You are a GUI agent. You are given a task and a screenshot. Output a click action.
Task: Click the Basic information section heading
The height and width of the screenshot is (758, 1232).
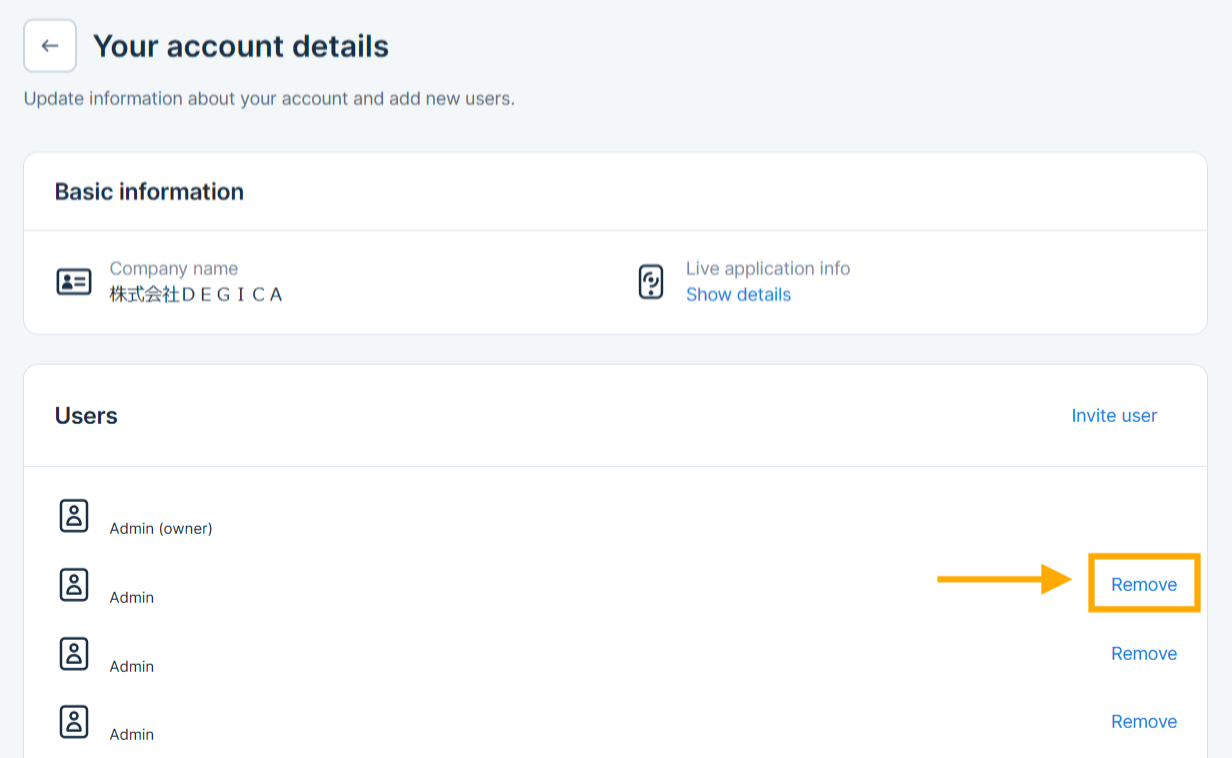click(x=149, y=192)
